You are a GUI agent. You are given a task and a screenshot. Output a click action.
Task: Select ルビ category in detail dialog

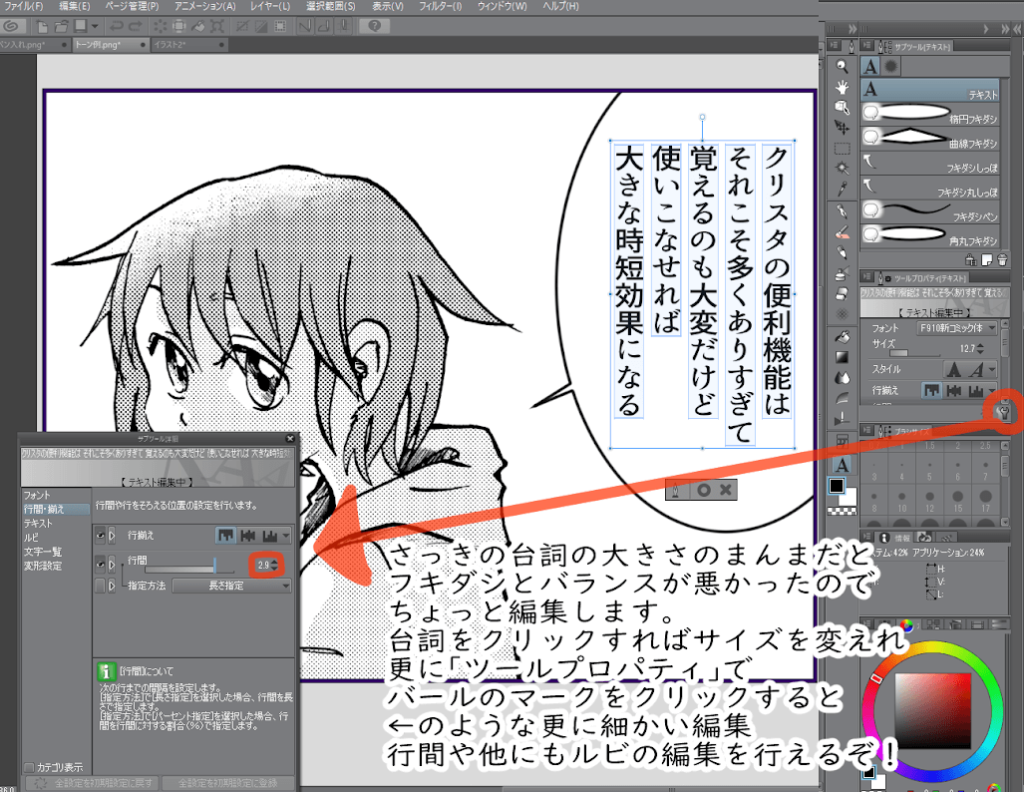(31, 537)
